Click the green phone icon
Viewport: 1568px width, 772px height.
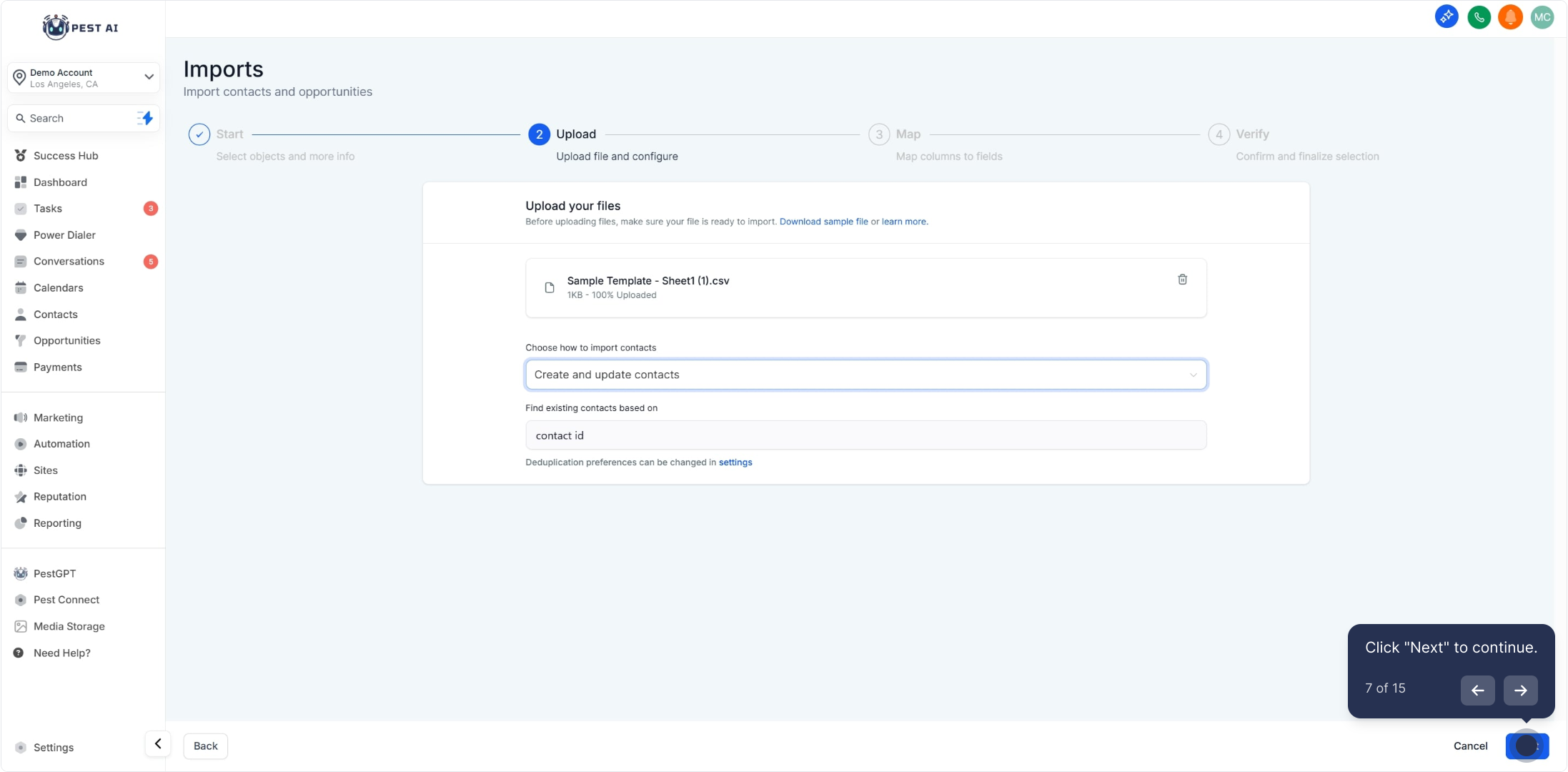1479,16
